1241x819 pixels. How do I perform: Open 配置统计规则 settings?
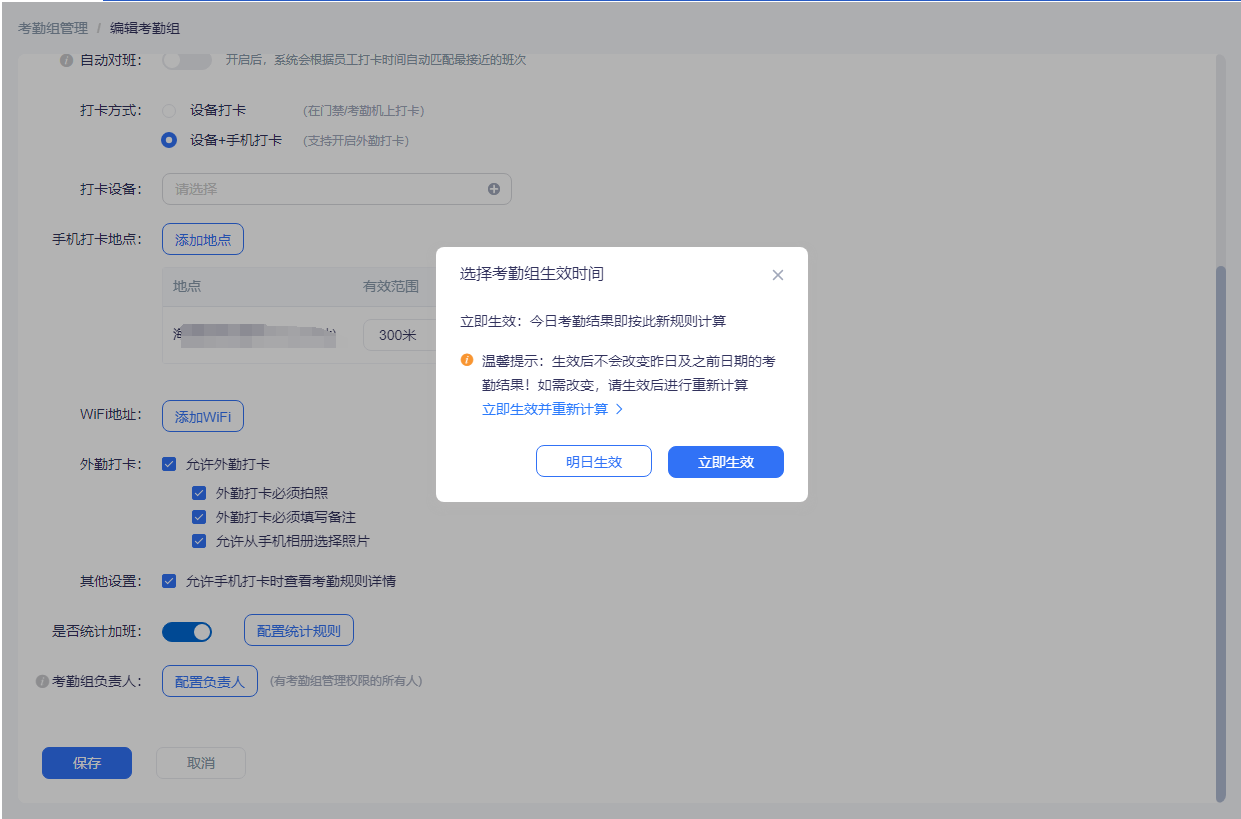coord(299,630)
